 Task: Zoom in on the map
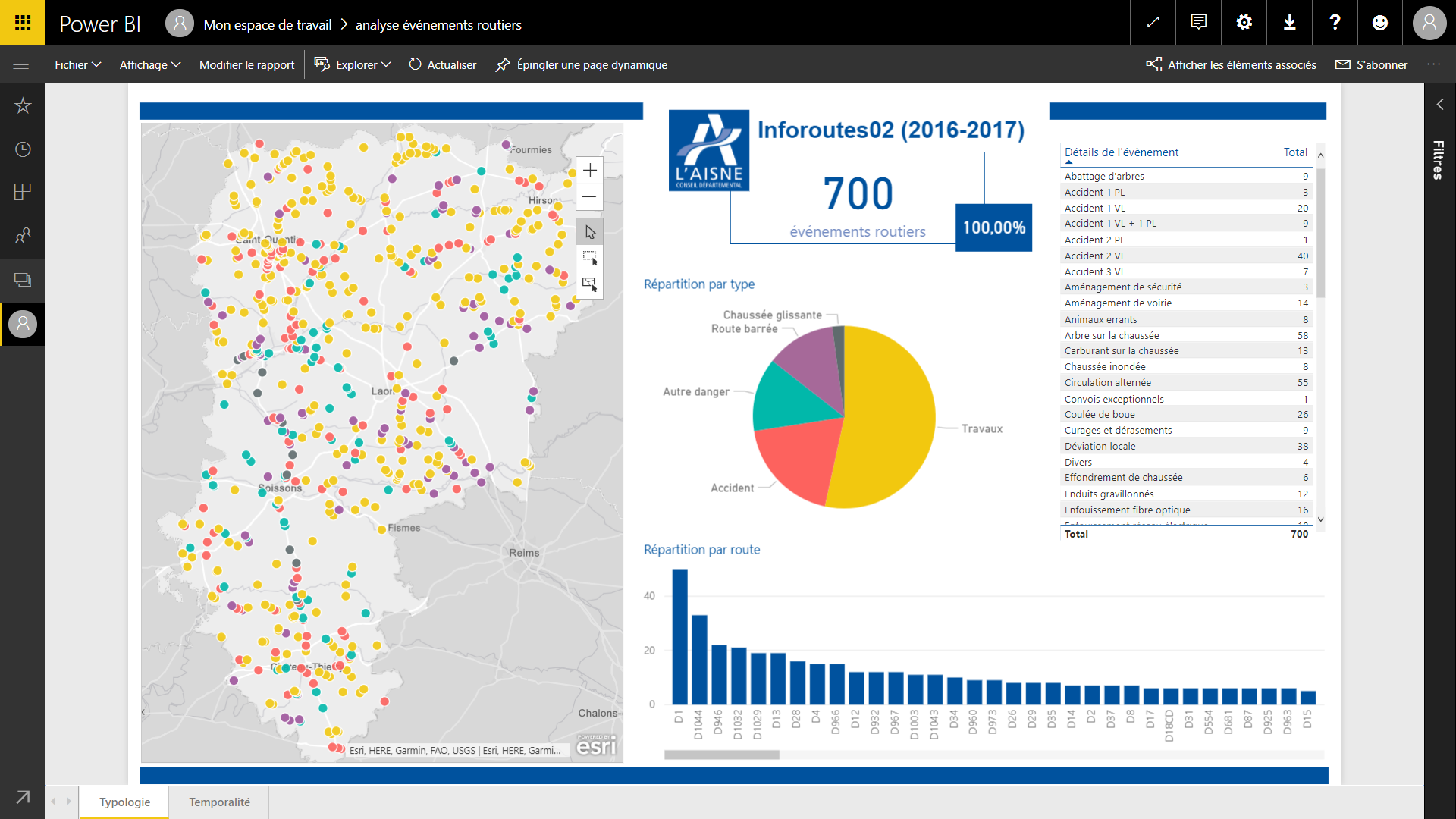tap(590, 171)
